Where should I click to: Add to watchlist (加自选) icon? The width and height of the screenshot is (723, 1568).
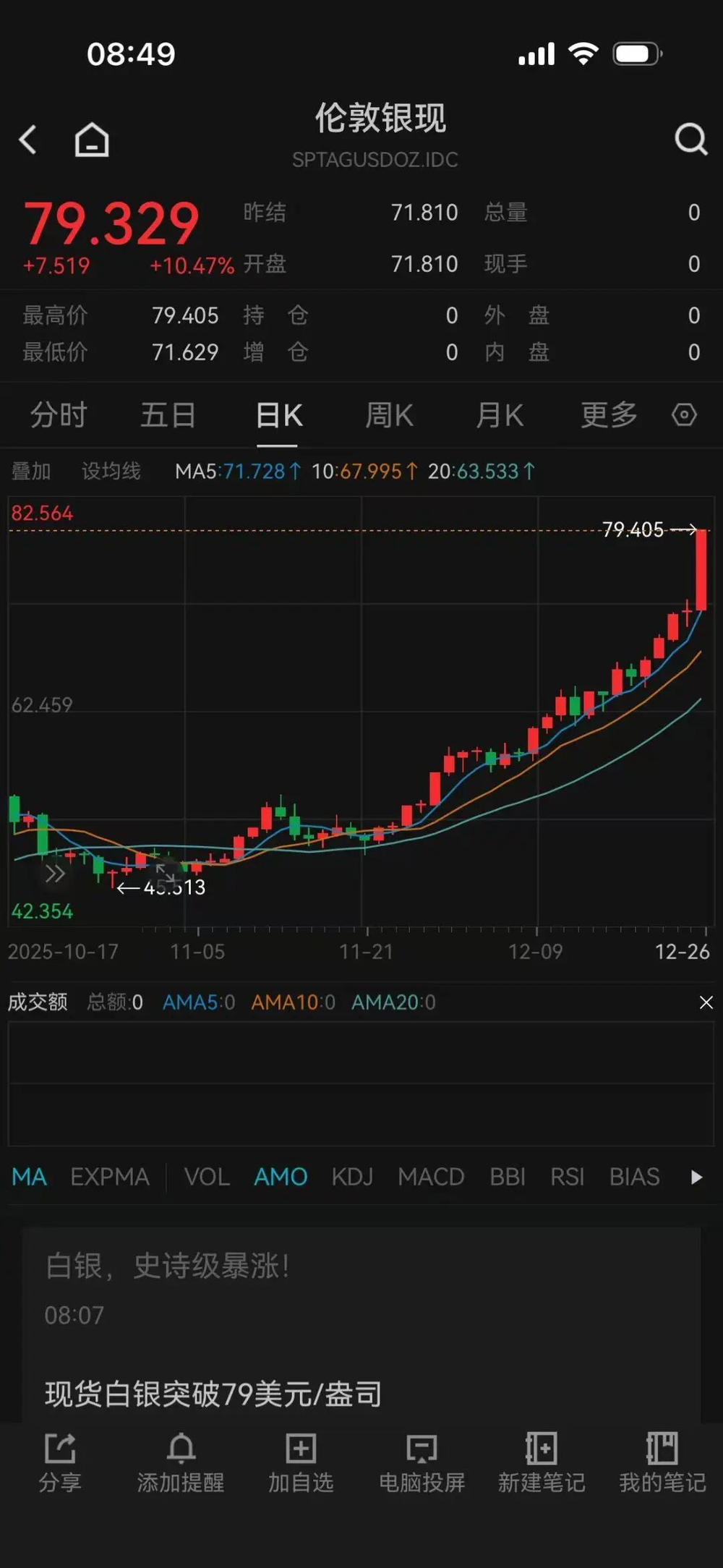pyautogui.click(x=301, y=1462)
